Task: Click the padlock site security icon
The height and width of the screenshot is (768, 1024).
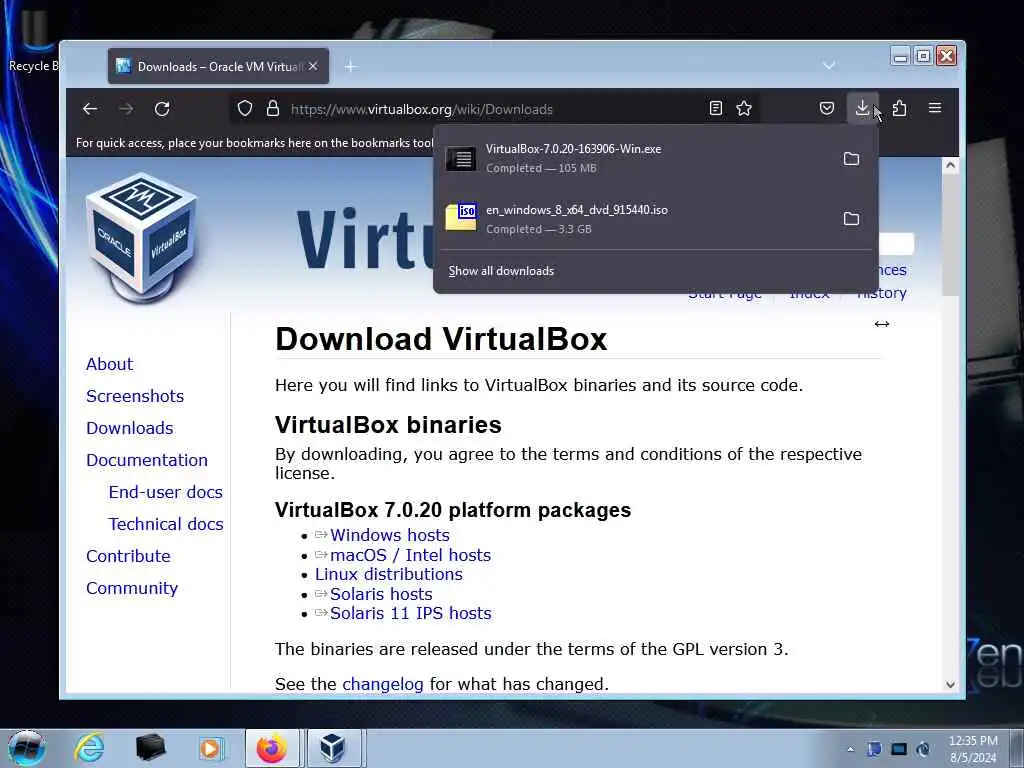Action: (x=273, y=108)
